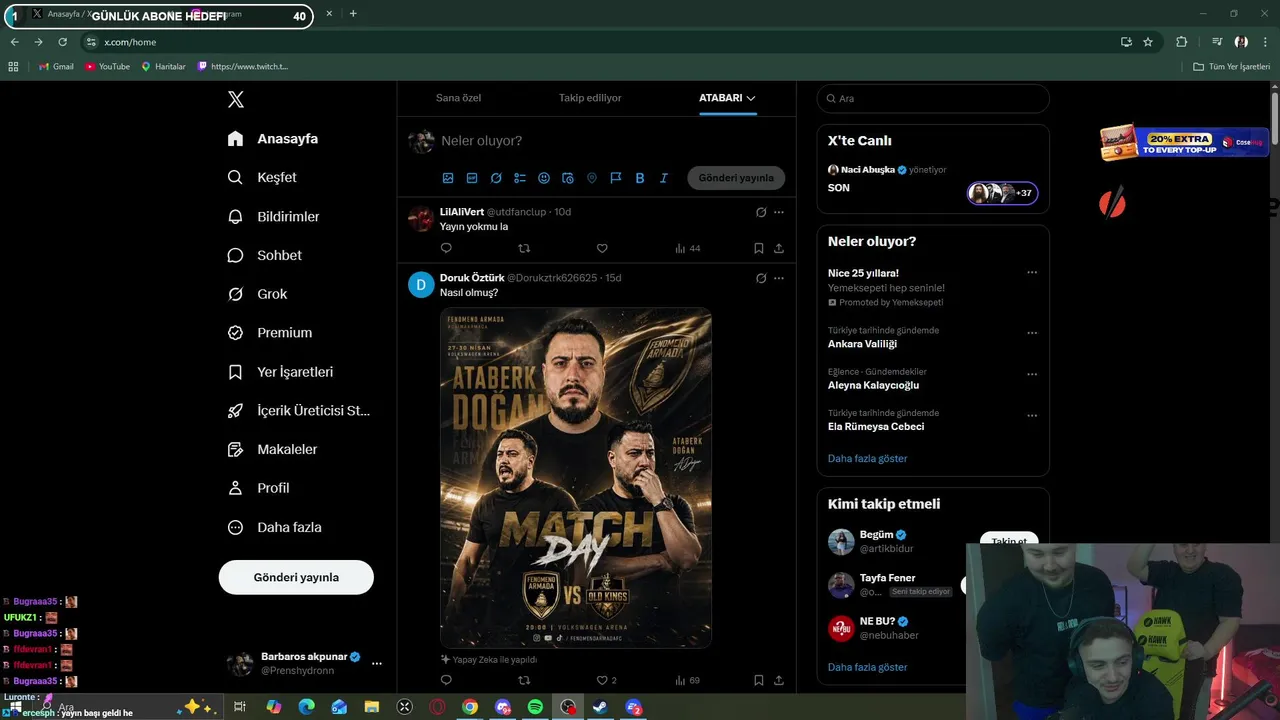The image size is (1280, 720).
Task: Open browser extensions puzzle icon
Action: coord(1182,42)
